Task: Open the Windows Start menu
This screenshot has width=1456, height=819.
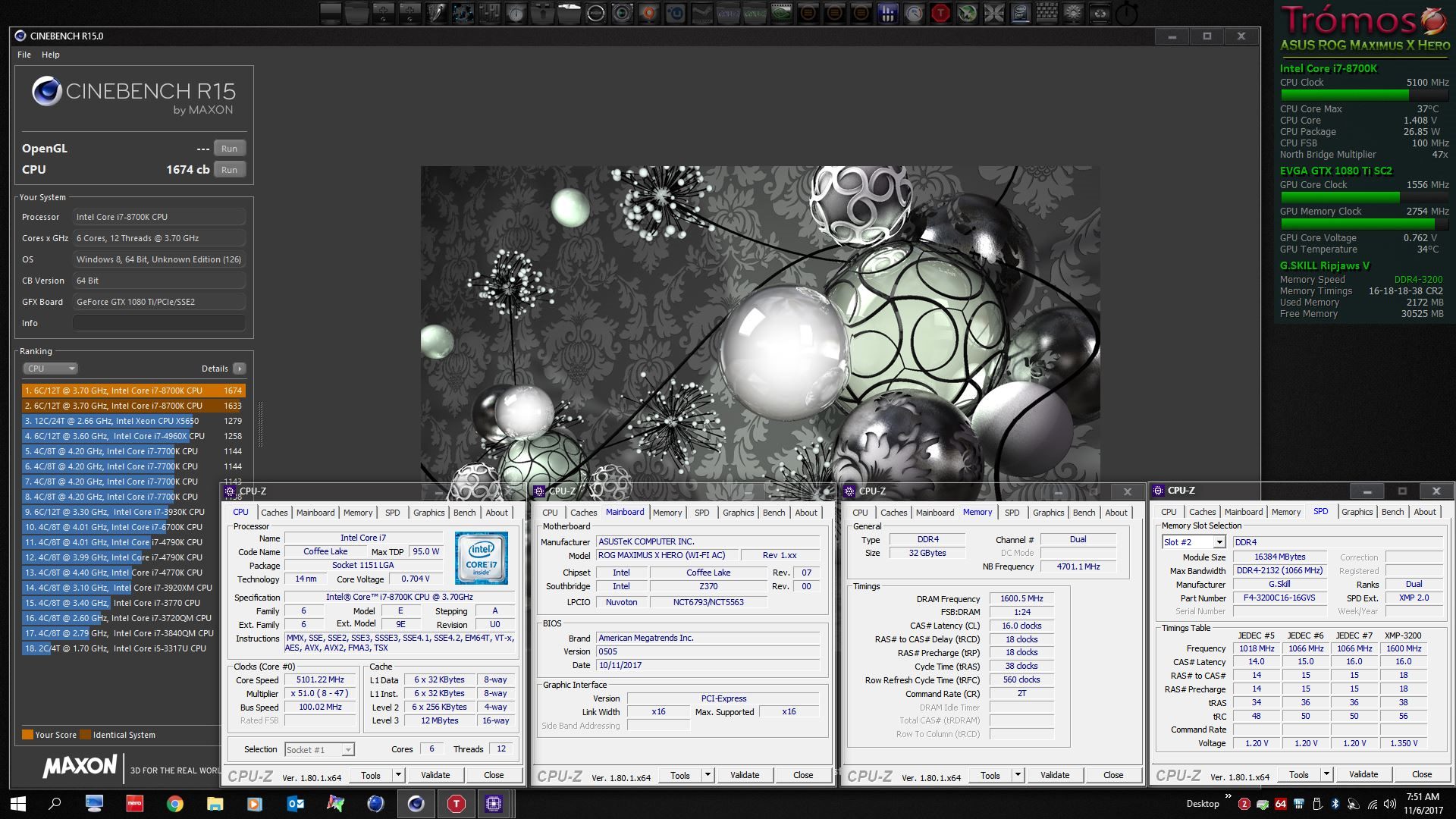Action: click(x=18, y=803)
